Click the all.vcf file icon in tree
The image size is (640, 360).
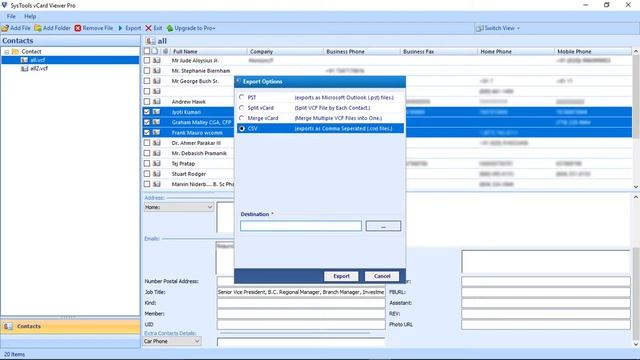point(24,60)
